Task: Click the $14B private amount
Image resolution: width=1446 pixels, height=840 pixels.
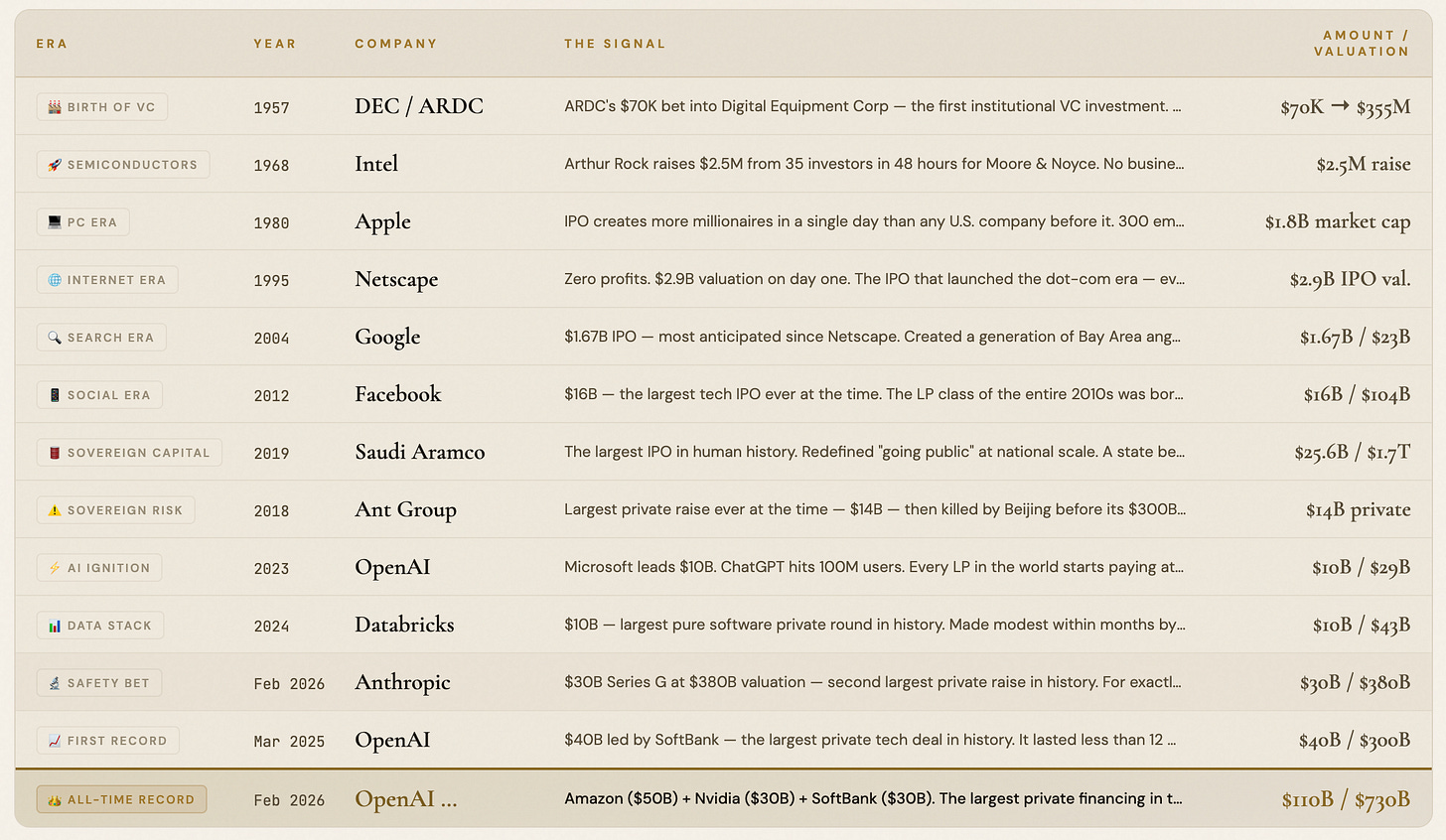Action: point(1359,510)
